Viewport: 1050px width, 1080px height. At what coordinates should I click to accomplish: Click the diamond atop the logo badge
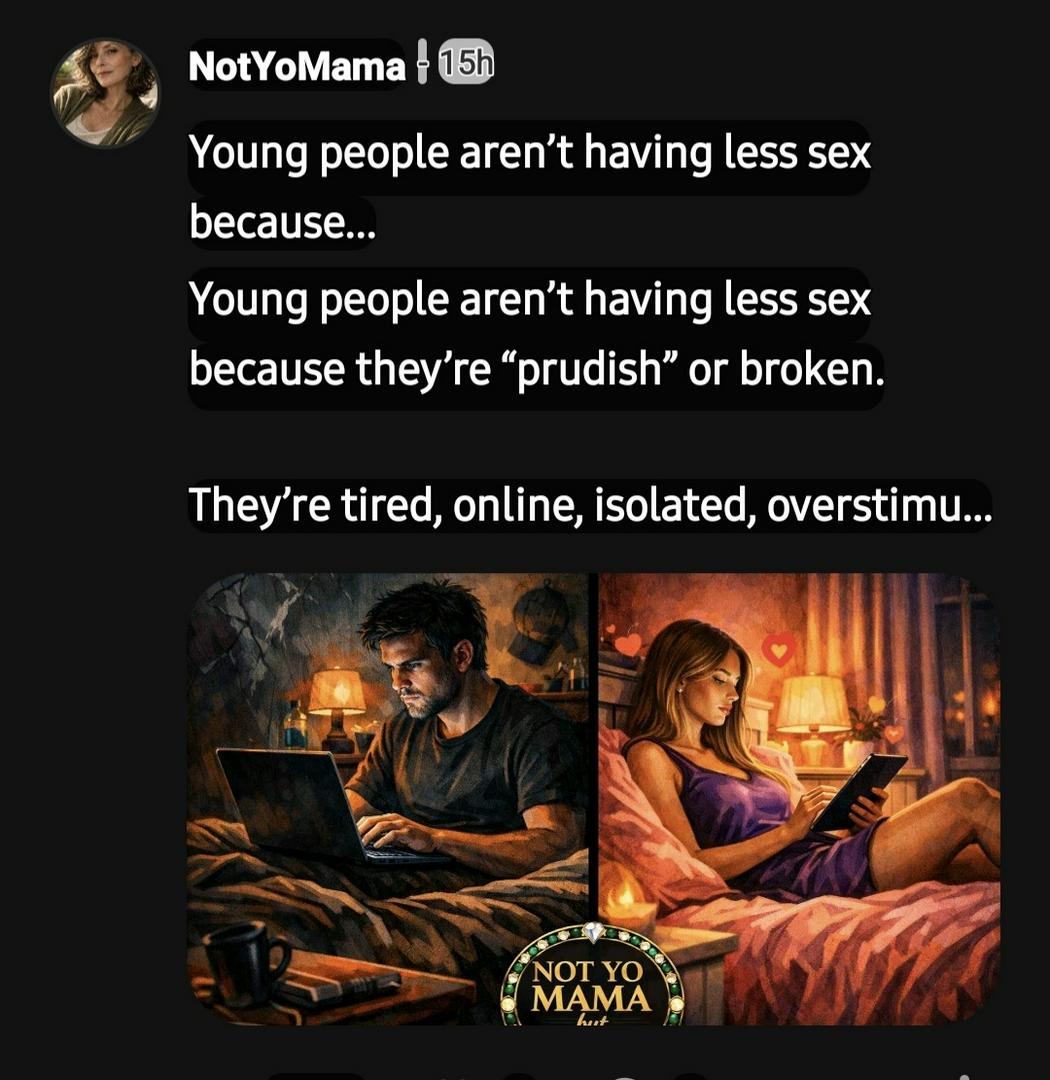[594, 932]
